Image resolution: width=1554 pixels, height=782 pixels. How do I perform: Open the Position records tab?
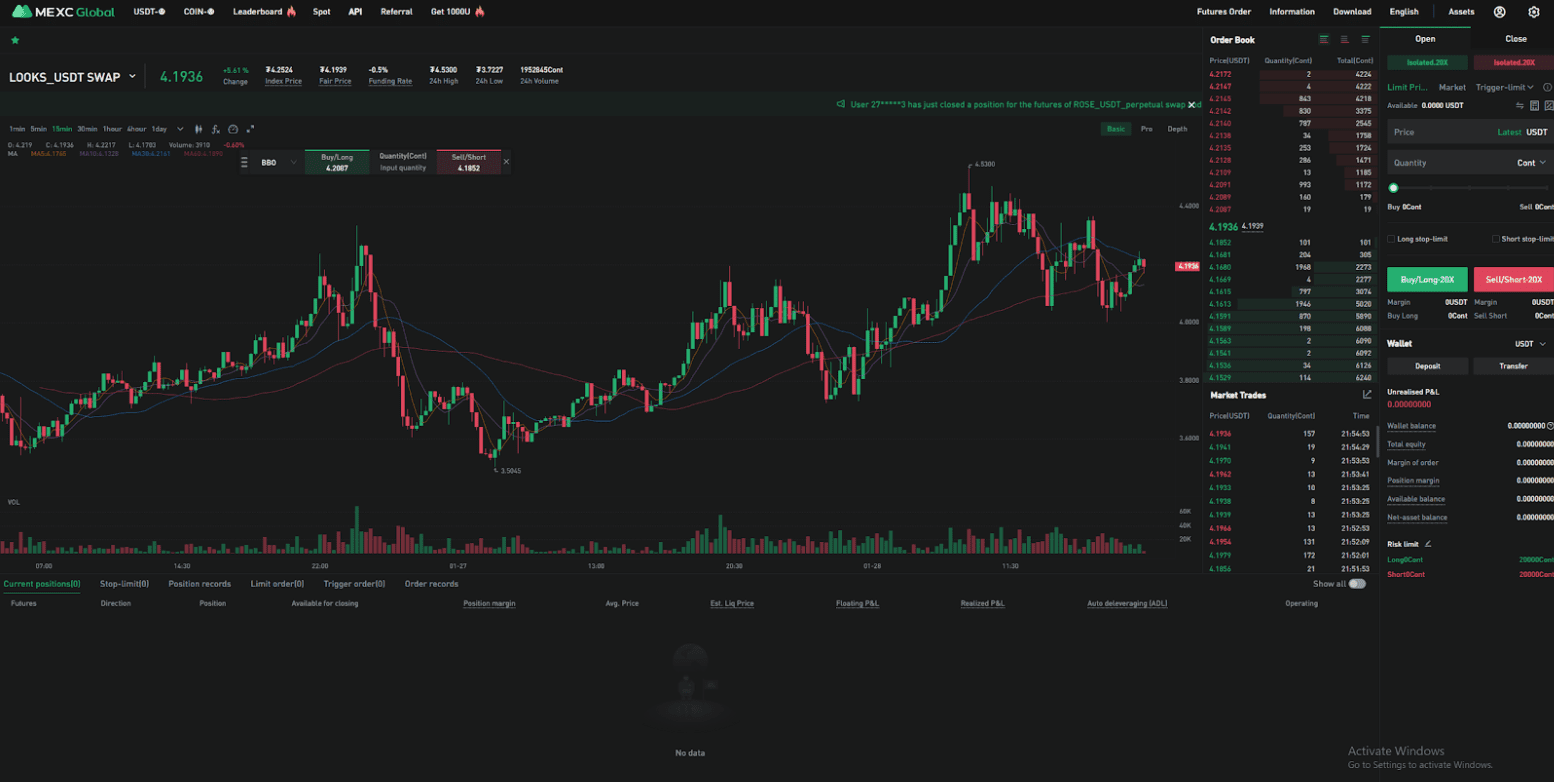pyautogui.click(x=199, y=584)
